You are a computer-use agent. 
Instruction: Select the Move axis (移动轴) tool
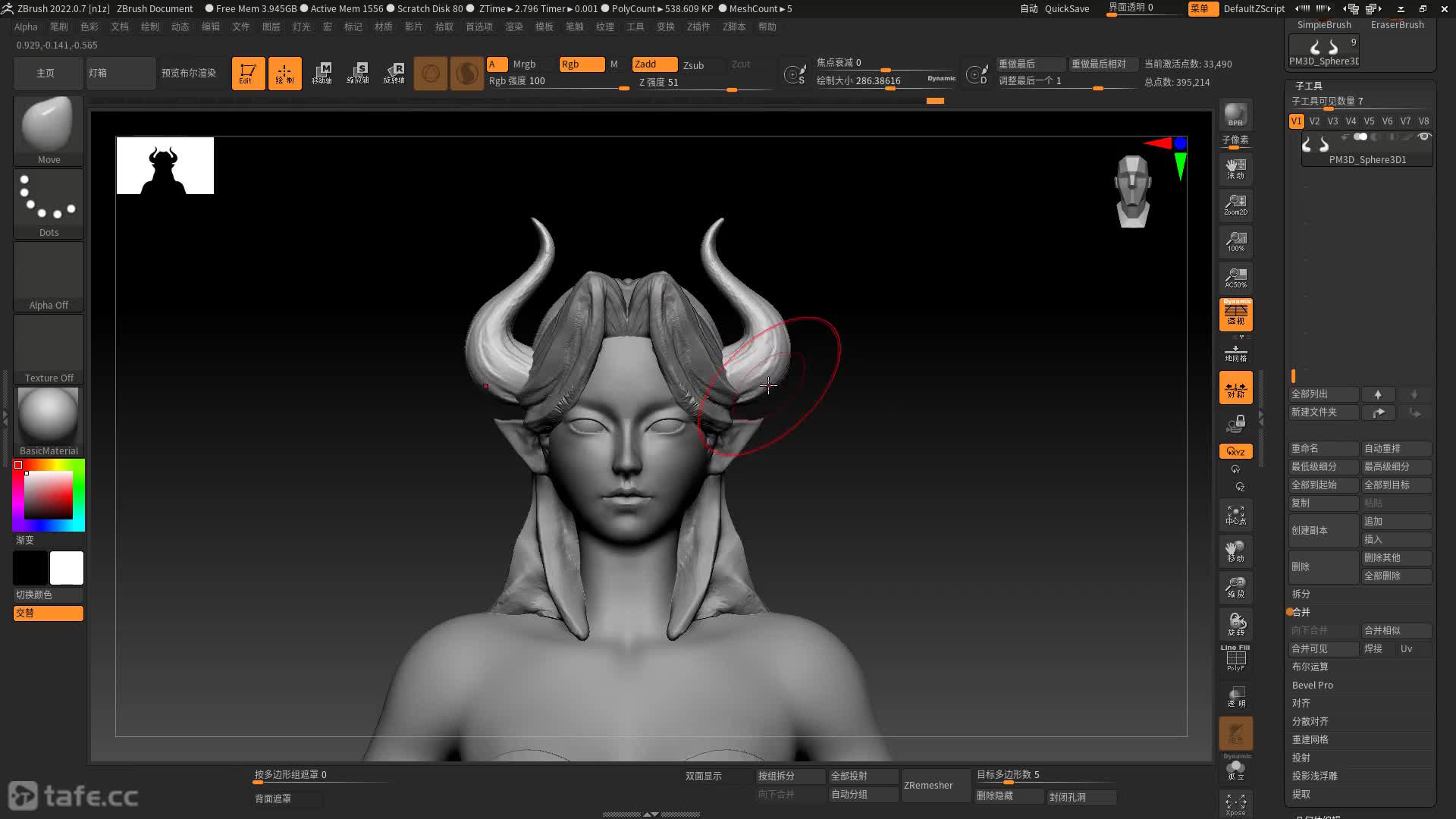pos(322,74)
